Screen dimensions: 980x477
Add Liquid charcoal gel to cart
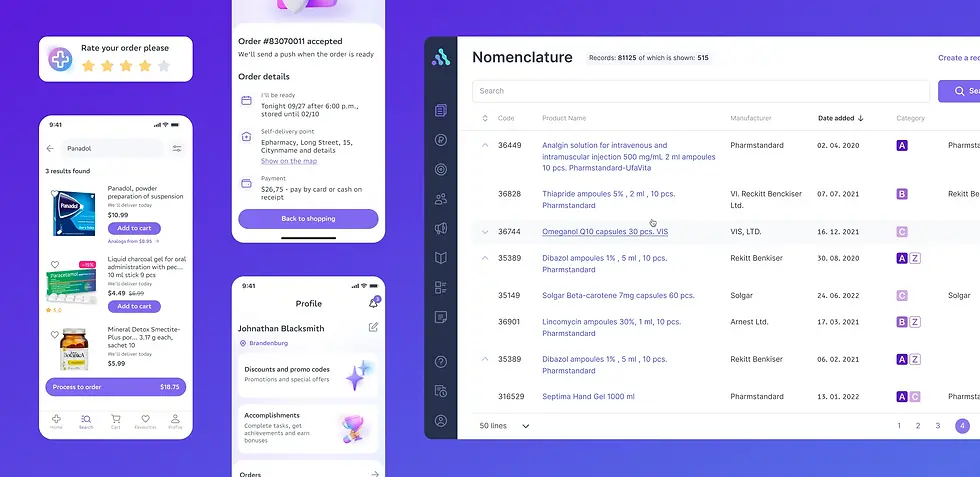(134, 306)
